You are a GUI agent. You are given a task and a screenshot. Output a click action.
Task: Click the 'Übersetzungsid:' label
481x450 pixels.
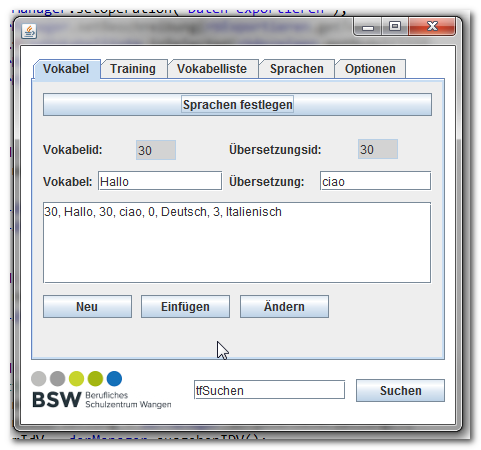pos(275,150)
